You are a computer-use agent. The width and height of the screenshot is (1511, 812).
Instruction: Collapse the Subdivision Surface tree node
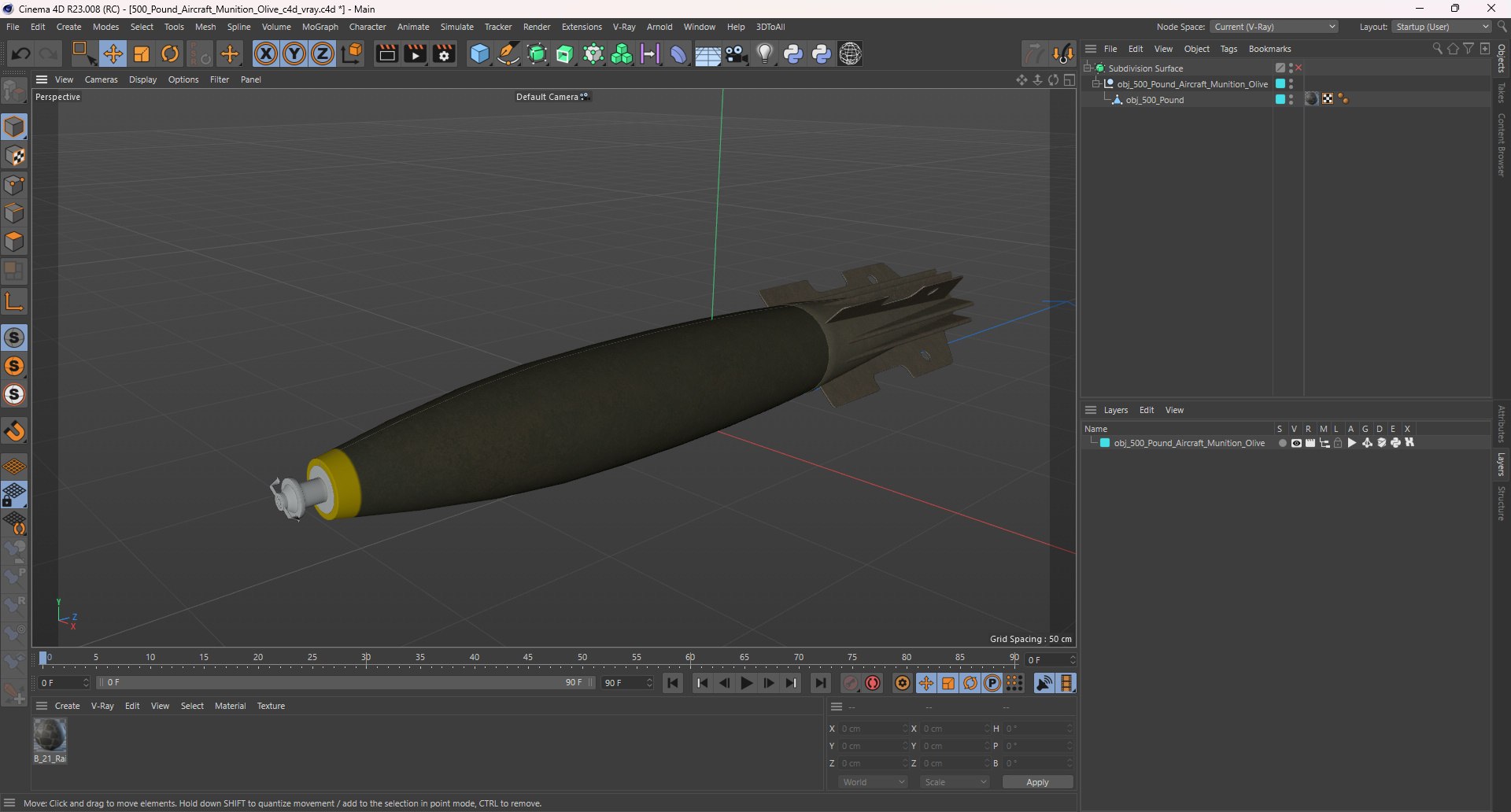point(1088,68)
